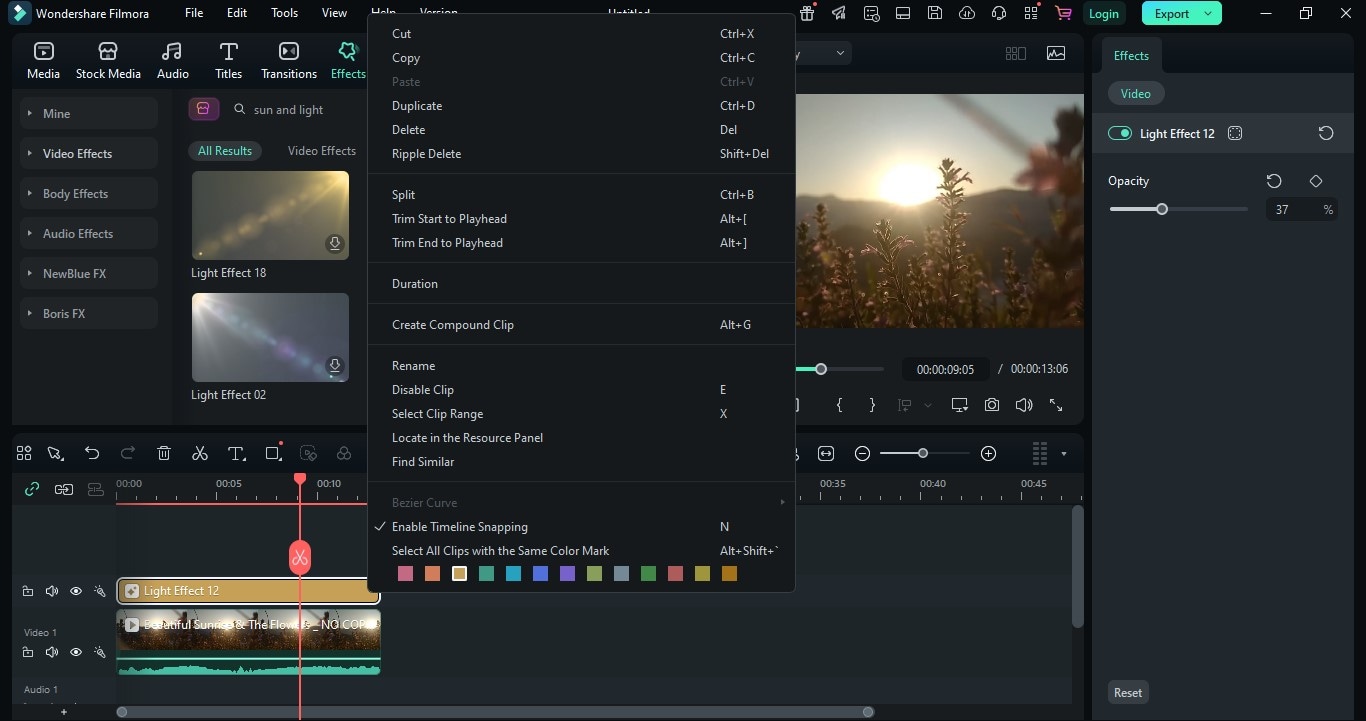
Task: Click the Opacity keyframe diamond icon
Action: (1316, 181)
